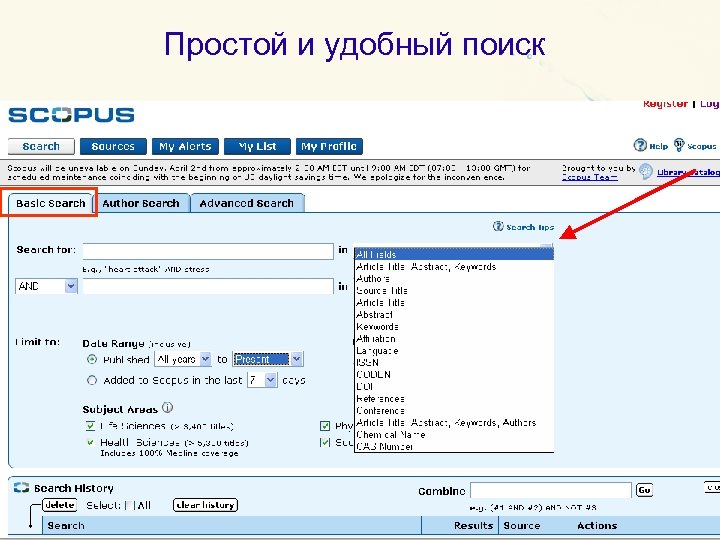Open the AND operator dropdown
This screenshot has height=540, width=720.
pyautogui.click(x=46, y=286)
